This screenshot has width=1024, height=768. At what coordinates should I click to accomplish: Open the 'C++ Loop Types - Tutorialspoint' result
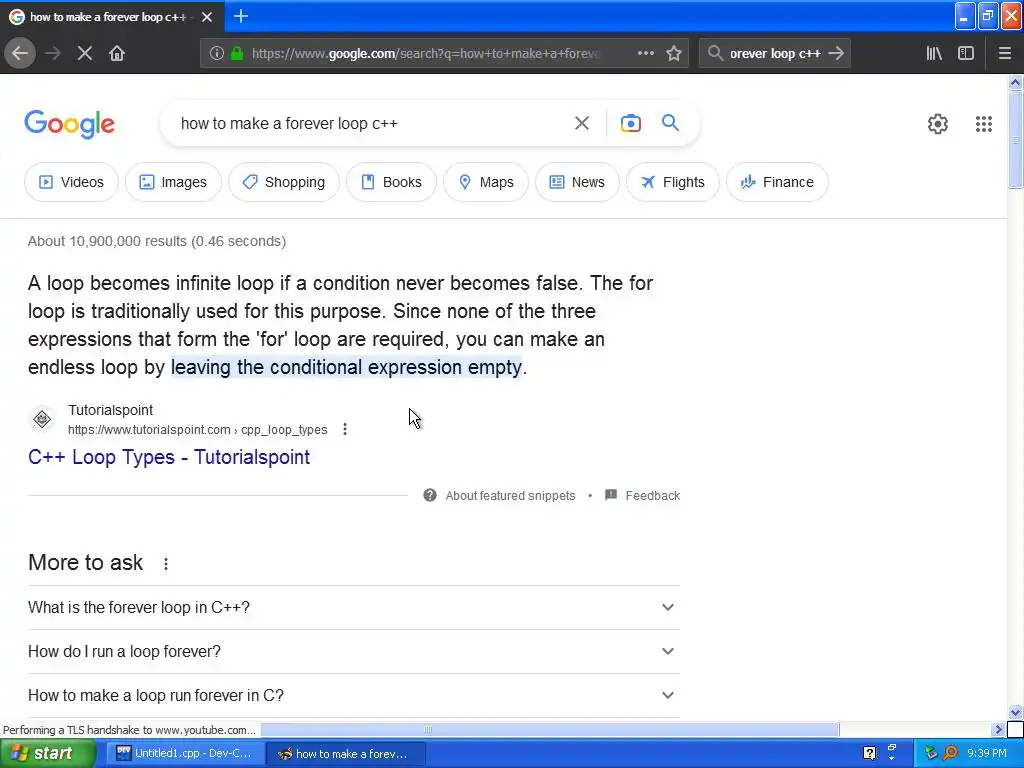tap(168, 457)
